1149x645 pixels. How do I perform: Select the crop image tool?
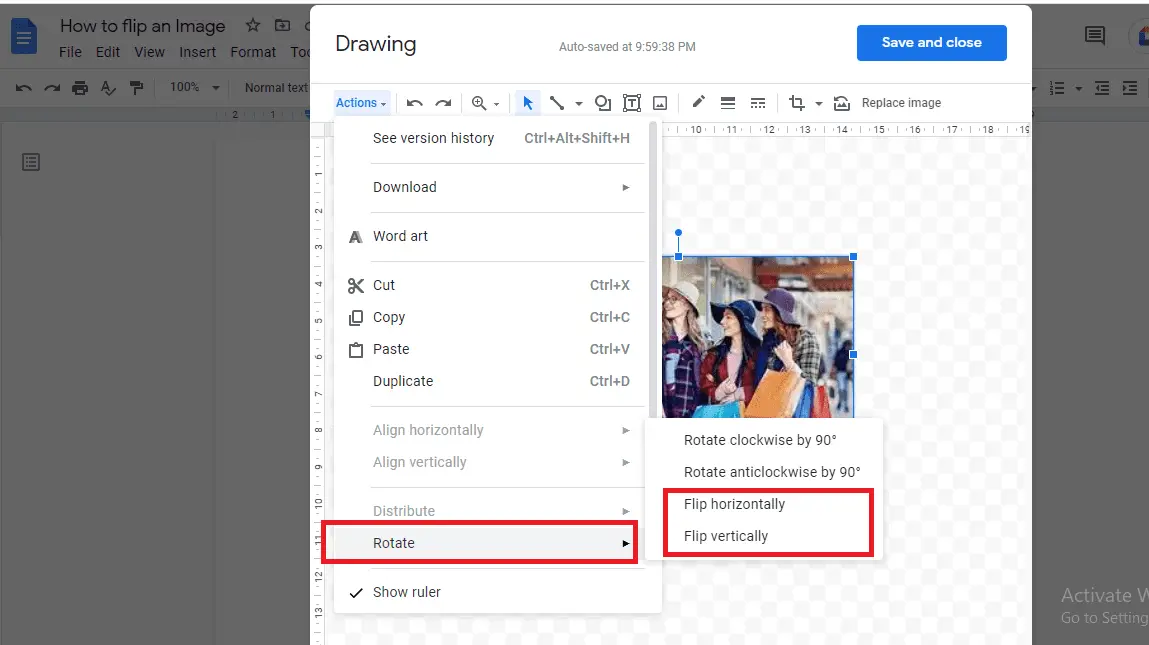click(798, 102)
